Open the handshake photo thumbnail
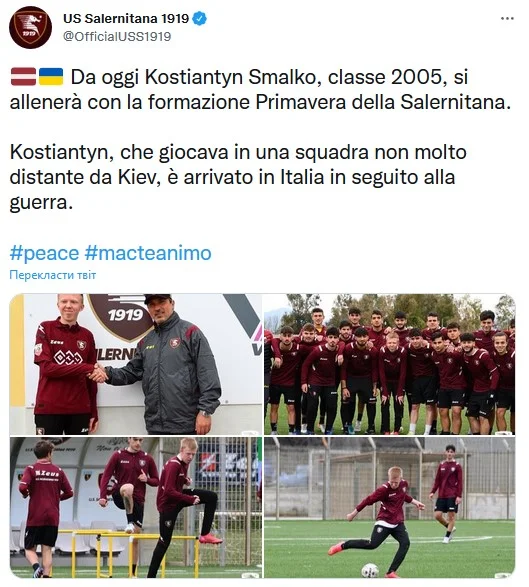 [x=136, y=364]
